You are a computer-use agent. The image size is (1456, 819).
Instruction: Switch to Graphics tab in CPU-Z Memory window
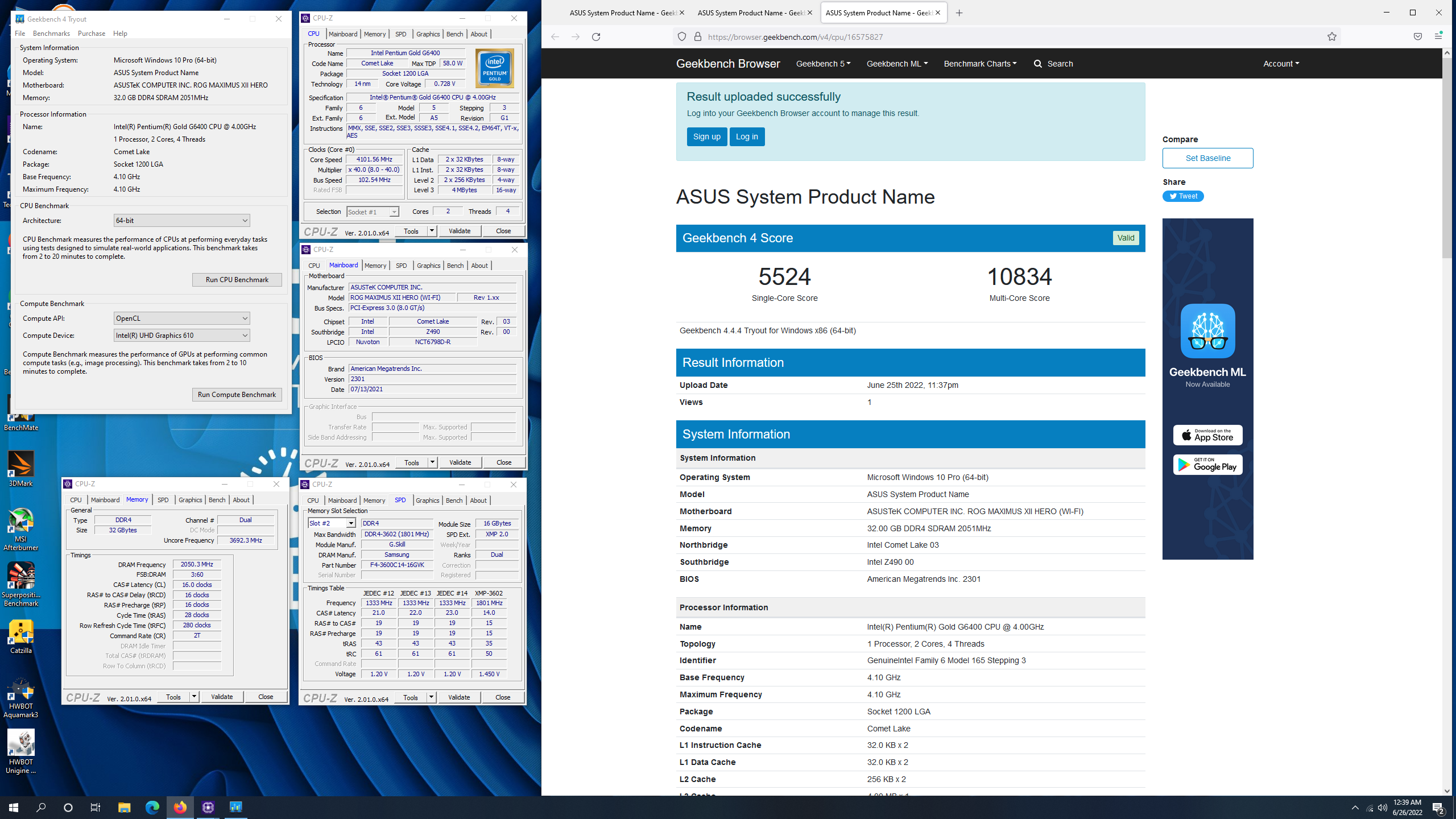click(x=190, y=500)
